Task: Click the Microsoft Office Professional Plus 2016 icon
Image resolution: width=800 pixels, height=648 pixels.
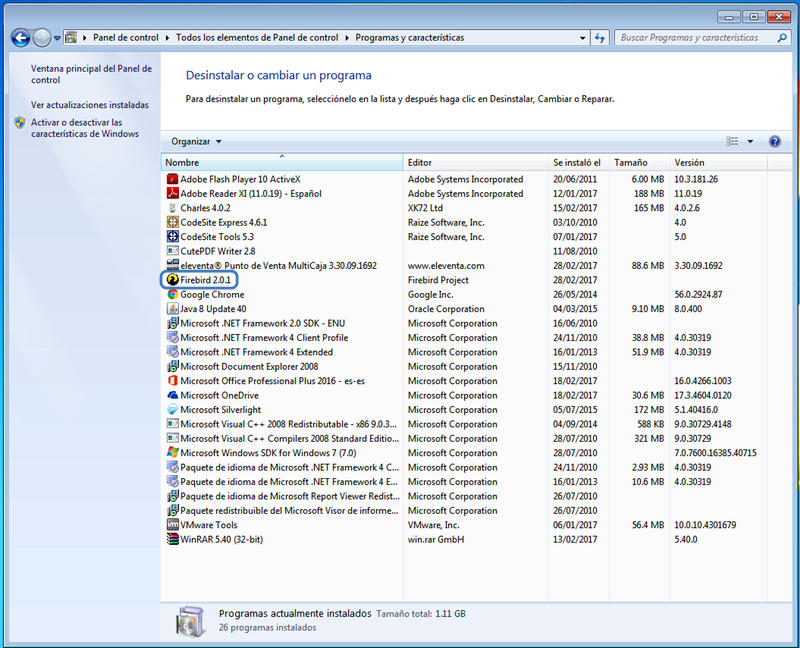Action: tap(172, 381)
